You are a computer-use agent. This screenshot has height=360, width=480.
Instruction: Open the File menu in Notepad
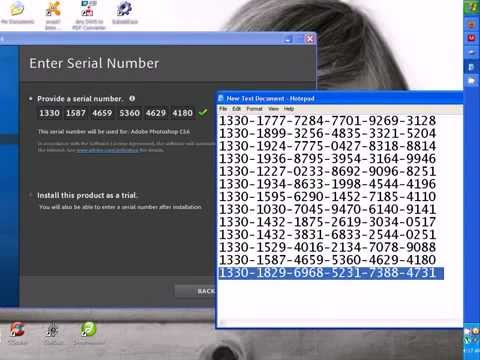click(x=223, y=109)
